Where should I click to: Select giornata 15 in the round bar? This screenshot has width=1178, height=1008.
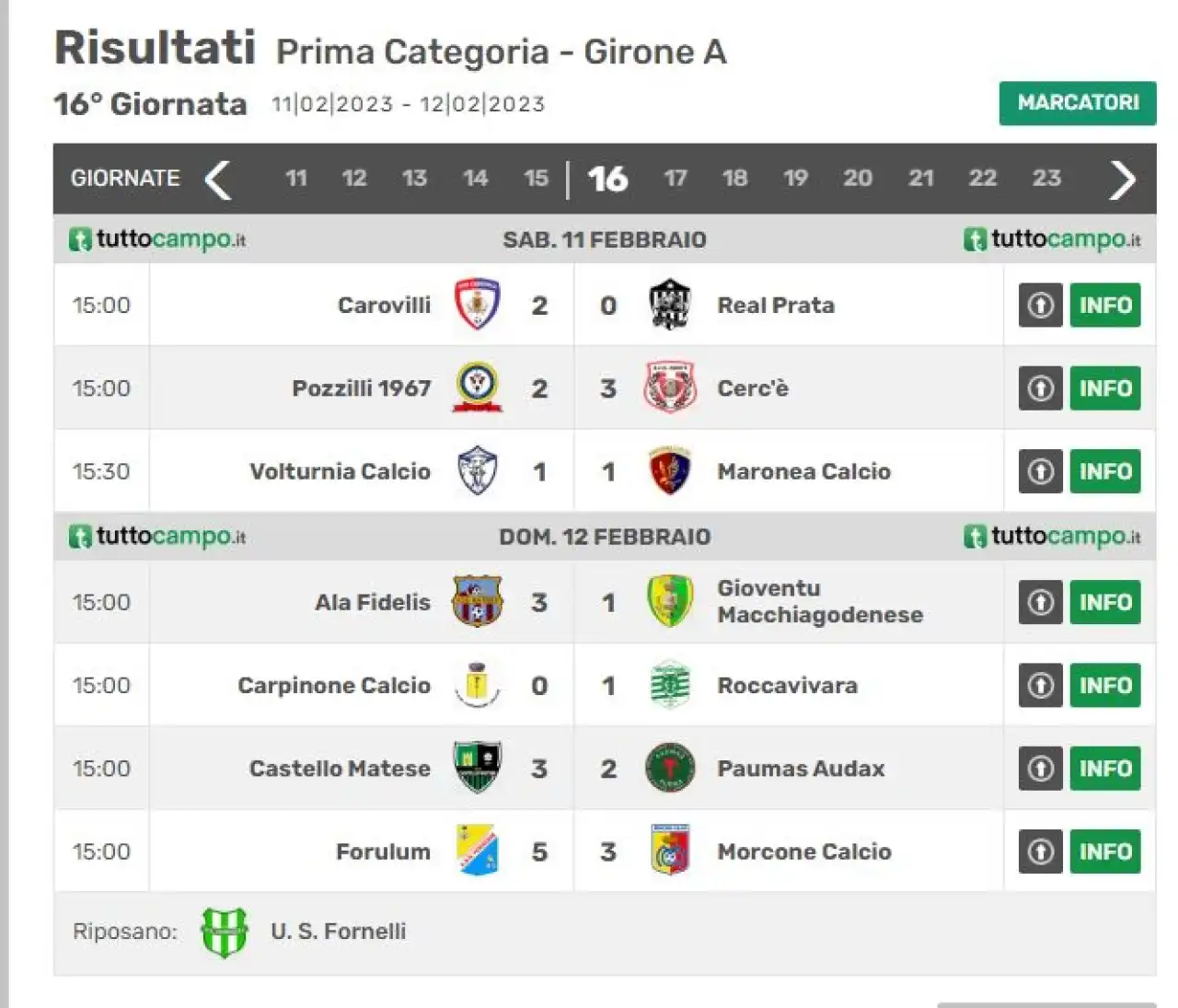pyautogui.click(x=536, y=179)
